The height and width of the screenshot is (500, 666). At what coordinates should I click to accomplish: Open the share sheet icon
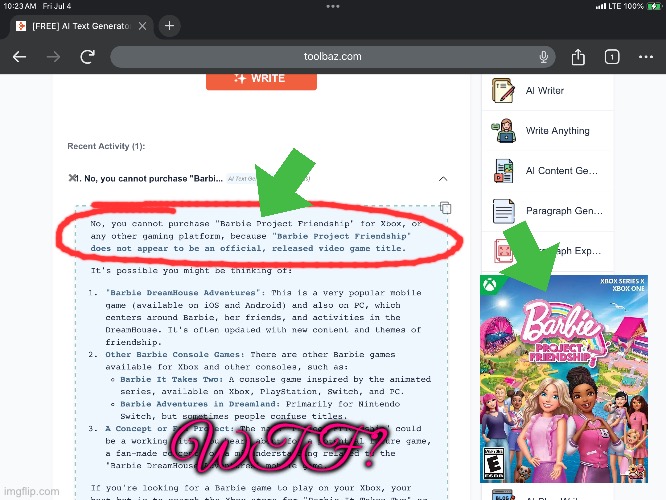click(578, 56)
